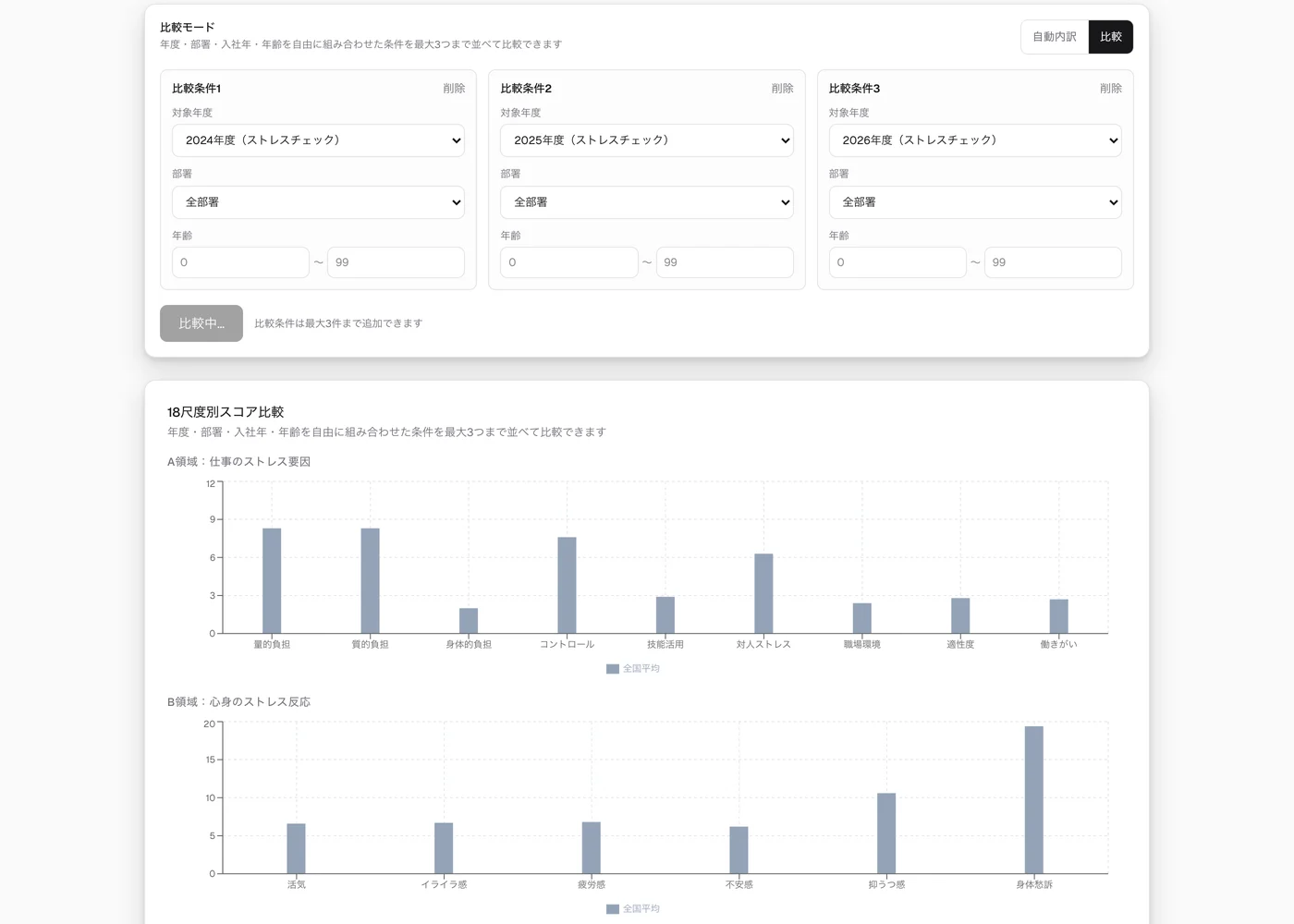Click the 量的負担 bar in chart
This screenshot has height=924, width=1294.
272,581
